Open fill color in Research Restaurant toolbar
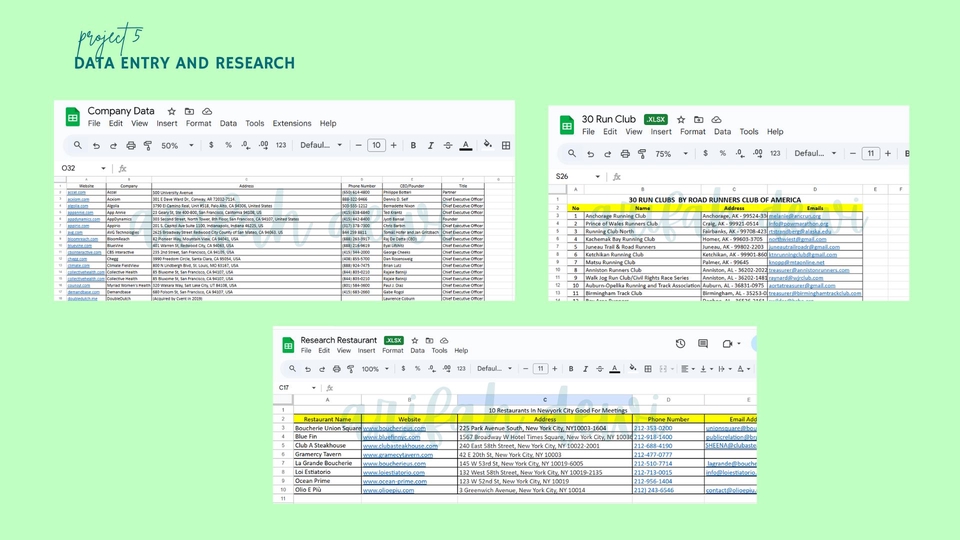Viewport: 960px width, 540px height. coord(632,369)
